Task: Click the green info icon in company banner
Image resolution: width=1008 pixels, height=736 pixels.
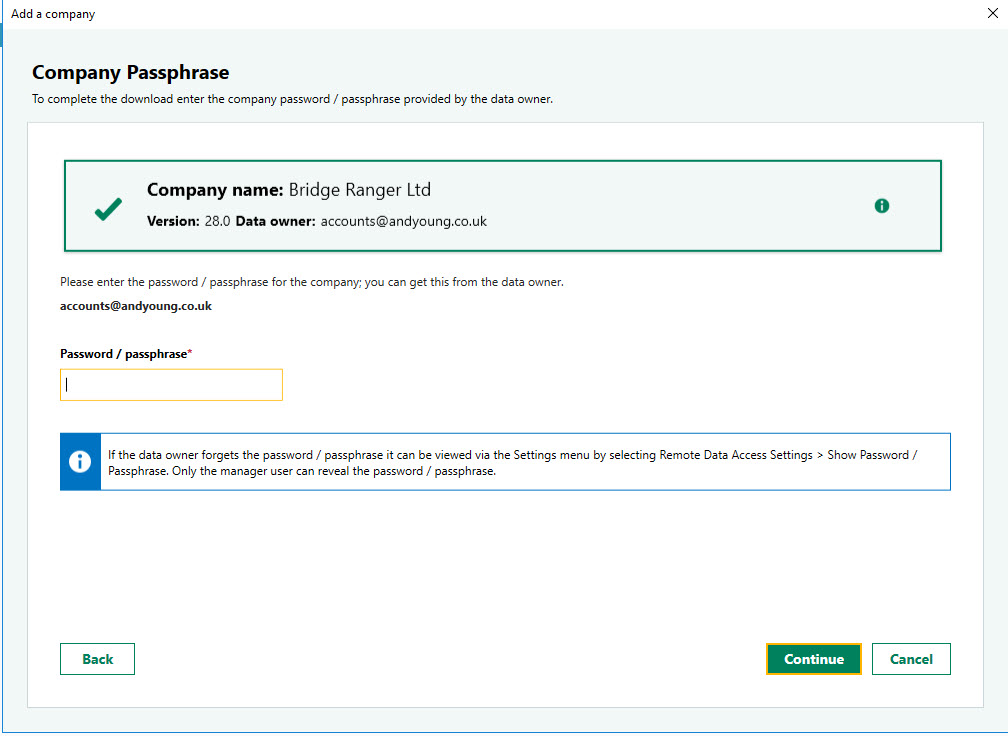Action: (x=881, y=206)
